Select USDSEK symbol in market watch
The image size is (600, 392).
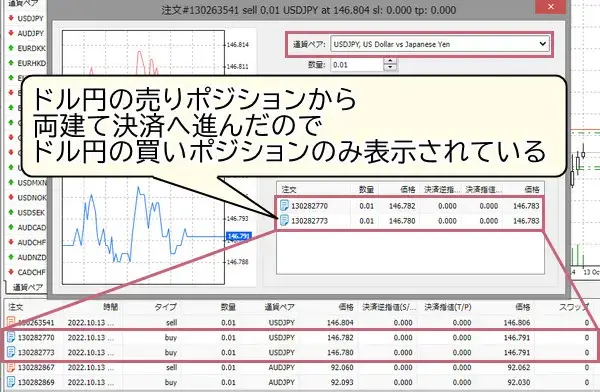[31, 213]
